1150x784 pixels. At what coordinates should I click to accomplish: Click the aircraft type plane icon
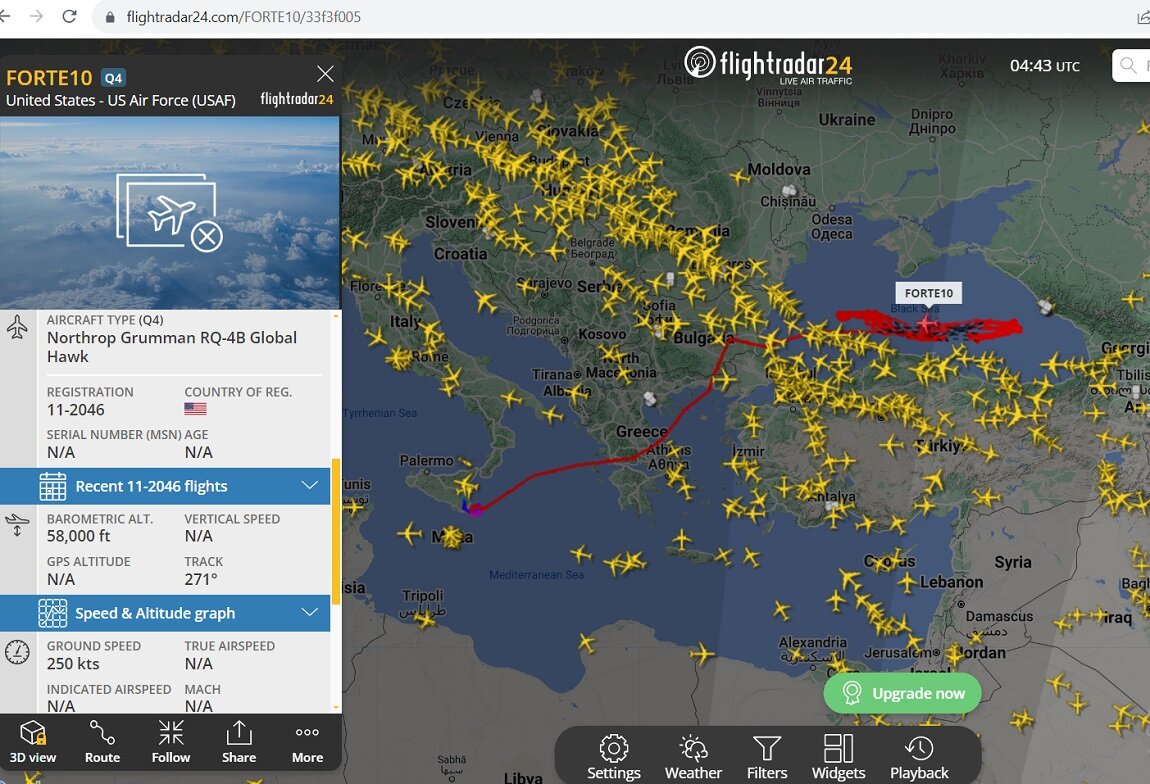(x=17, y=327)
